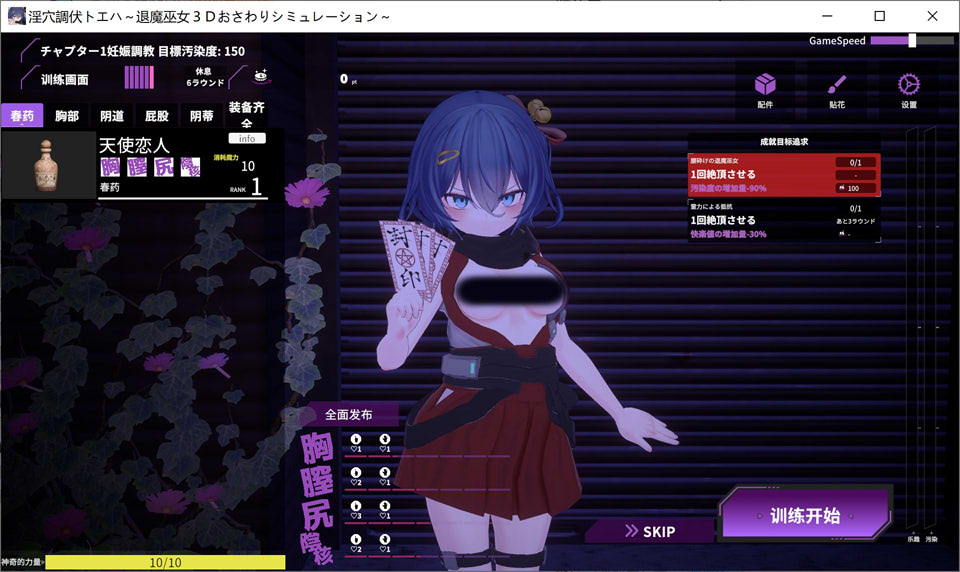Image resolution: width=960 pixels, height=572 pixels.
Task: Switch to the 胸部 tab
Action: pos(67,116)
